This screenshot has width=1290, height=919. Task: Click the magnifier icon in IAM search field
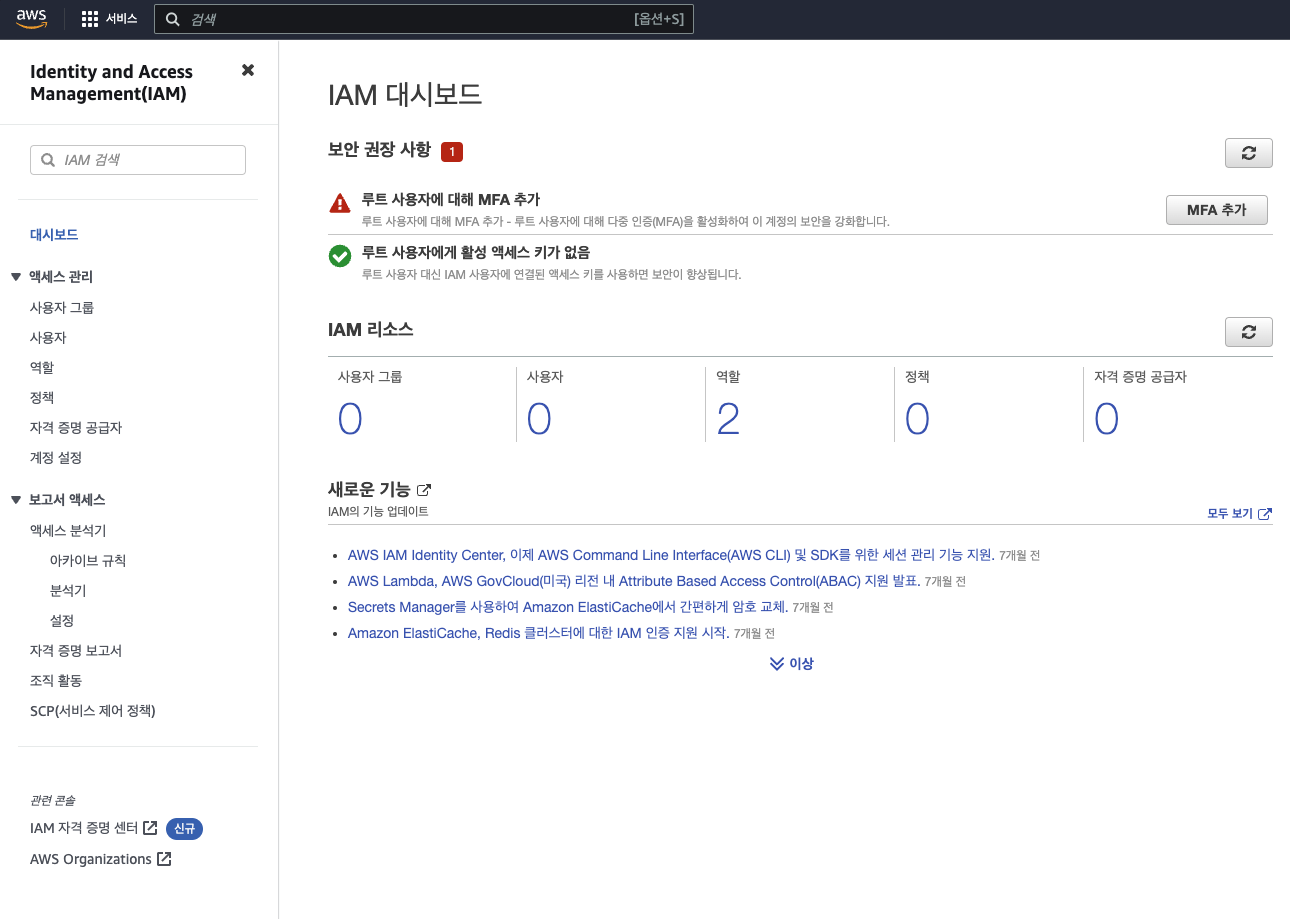coord(48,160)
